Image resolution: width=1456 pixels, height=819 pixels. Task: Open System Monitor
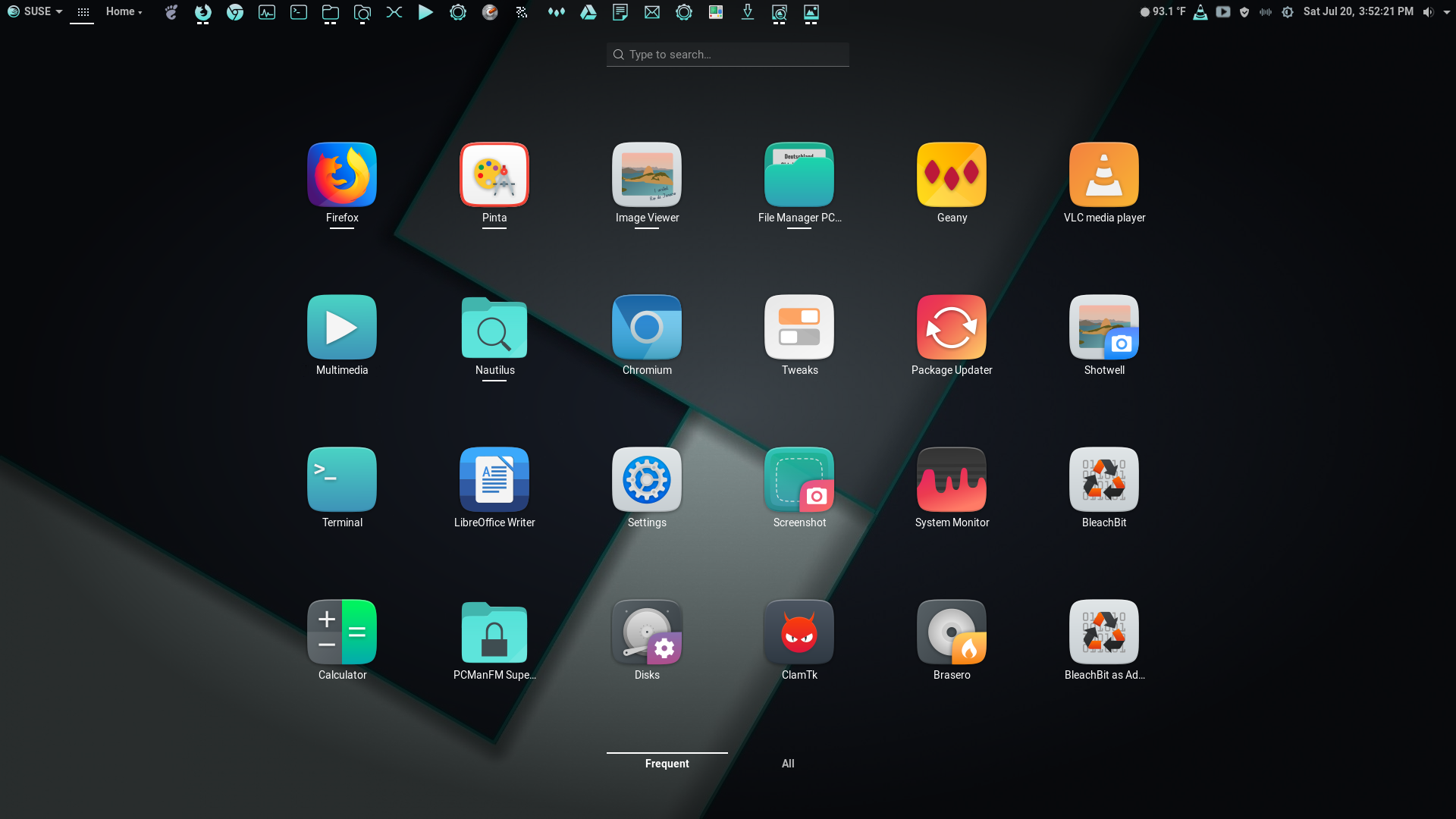point(952,480)
